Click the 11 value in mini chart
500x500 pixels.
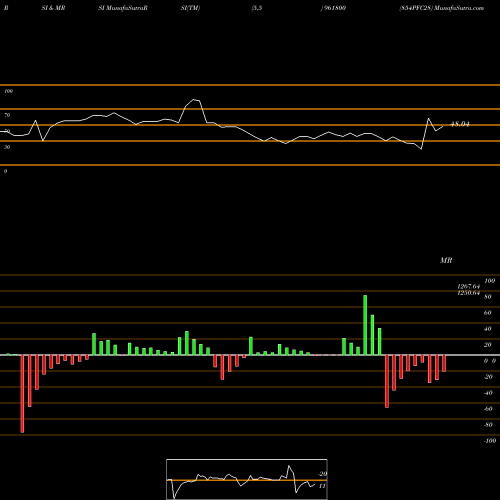tap(322, 486)
